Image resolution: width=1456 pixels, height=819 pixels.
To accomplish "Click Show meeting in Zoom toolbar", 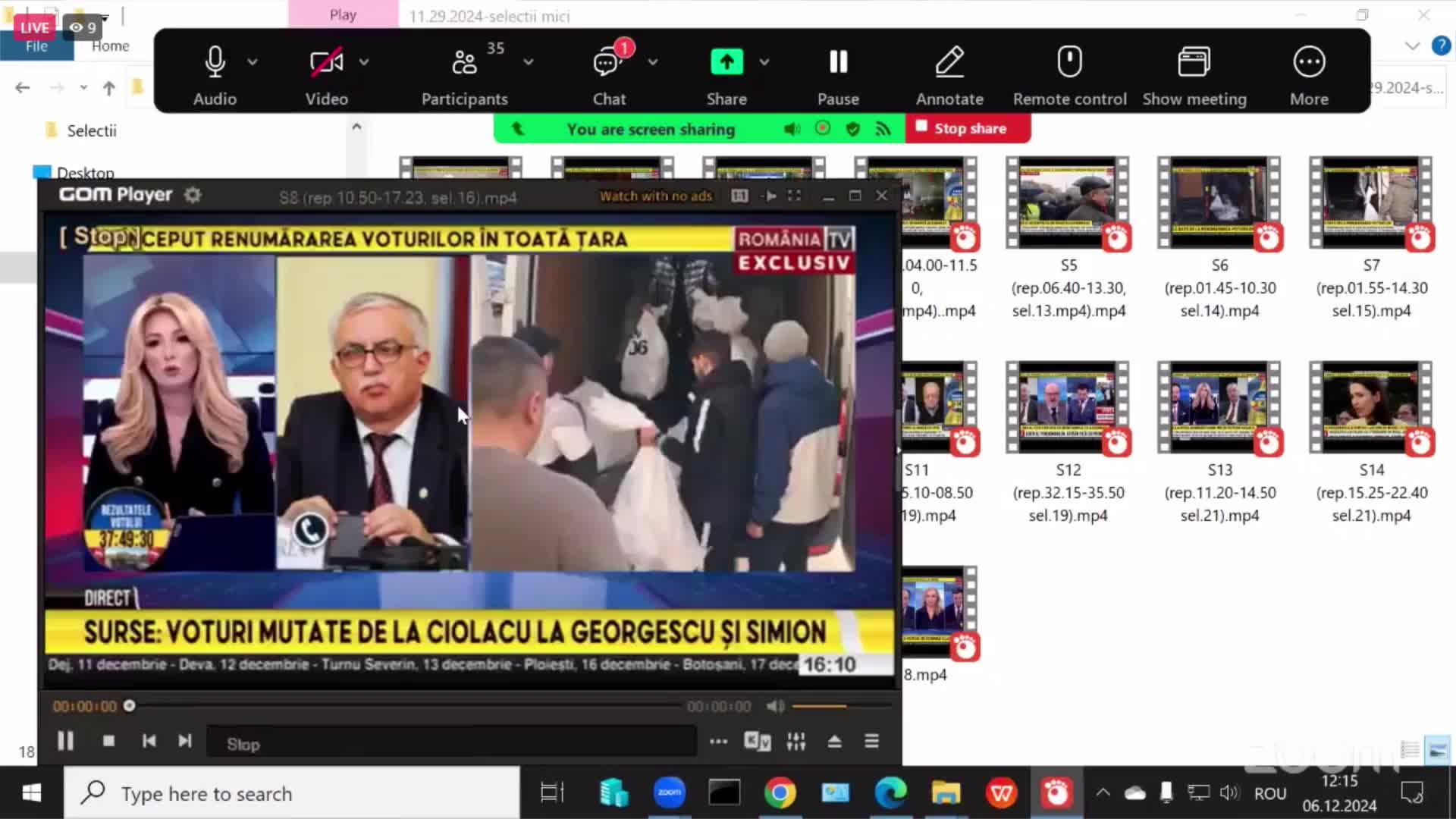I will point(1194,76).
